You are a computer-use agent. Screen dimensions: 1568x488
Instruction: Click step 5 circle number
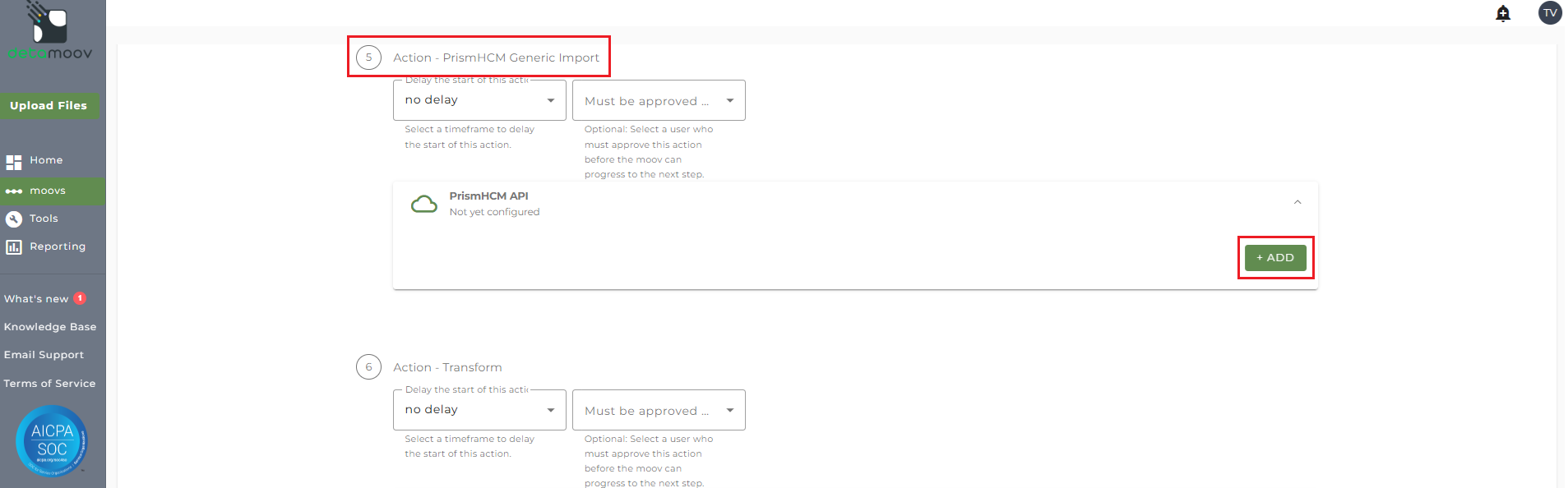(x=368, y=58)
